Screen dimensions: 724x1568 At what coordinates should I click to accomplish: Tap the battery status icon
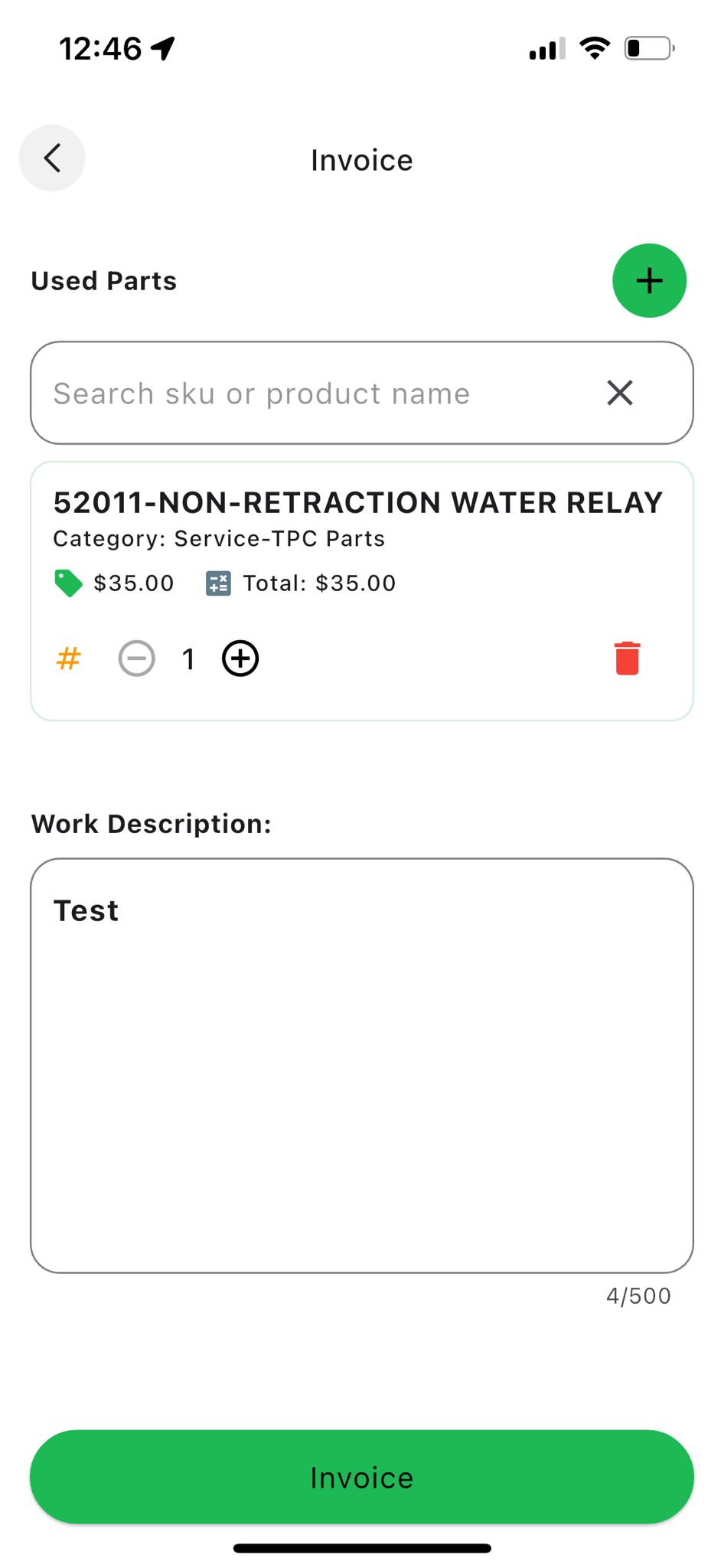(x=648, y=48)
